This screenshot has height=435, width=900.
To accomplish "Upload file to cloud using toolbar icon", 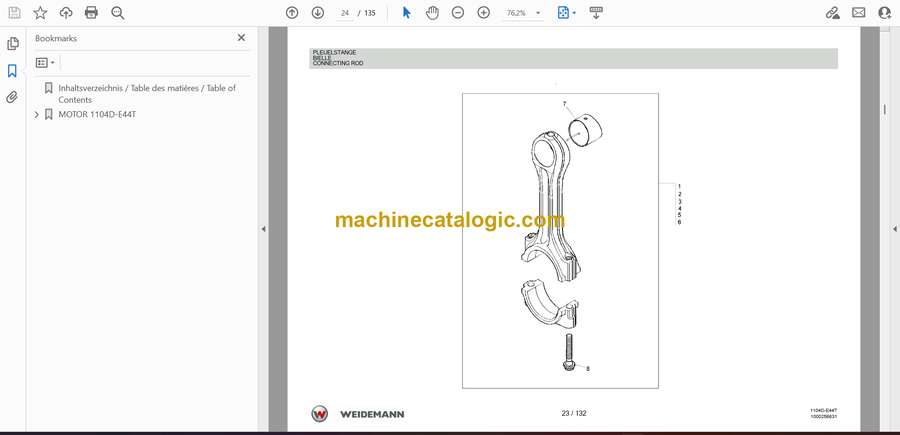I will pos(66,13).
